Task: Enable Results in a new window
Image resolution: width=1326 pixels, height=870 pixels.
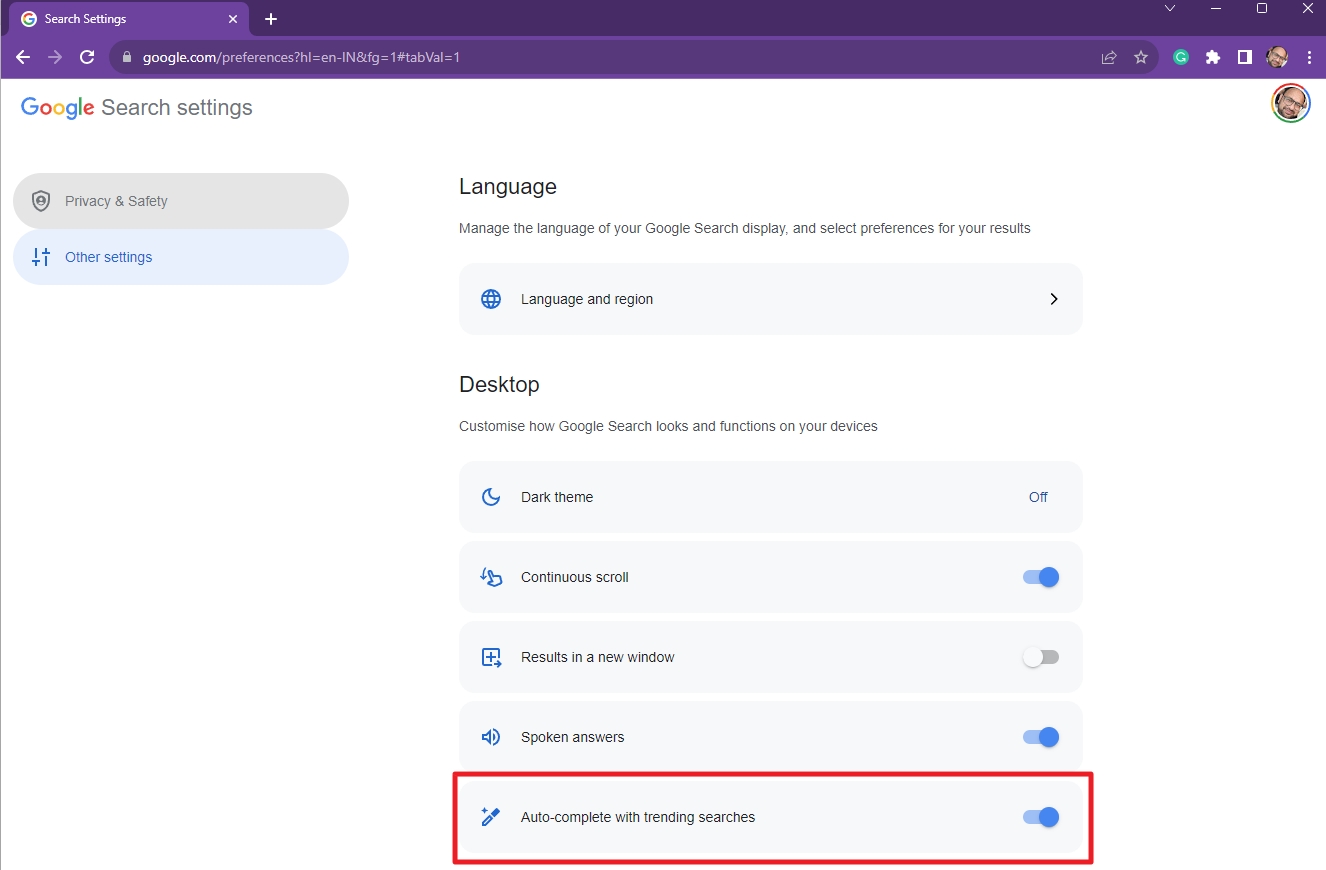Action: pyautogui.click(x=1040, y=657)
